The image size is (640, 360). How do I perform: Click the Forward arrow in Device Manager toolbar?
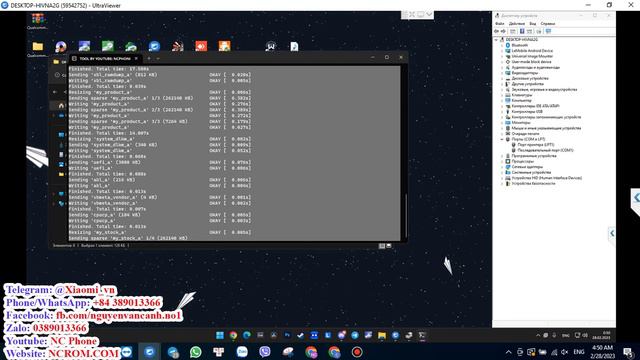click(503, 31)
